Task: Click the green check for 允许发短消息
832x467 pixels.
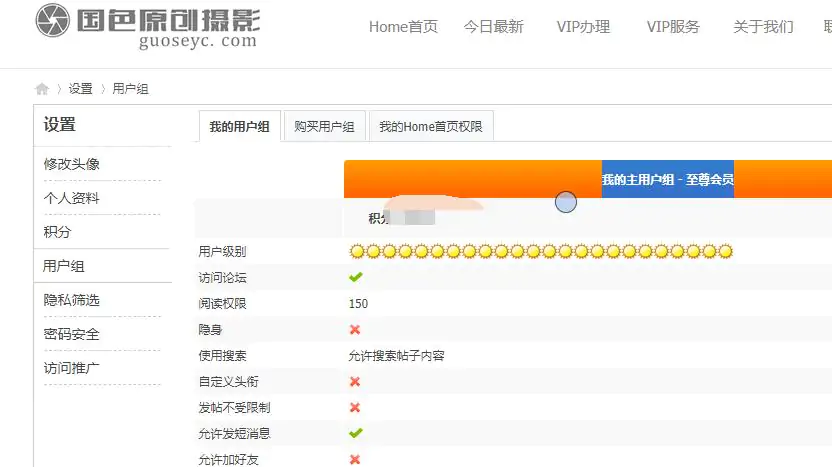Action: [x=356, y=433]
